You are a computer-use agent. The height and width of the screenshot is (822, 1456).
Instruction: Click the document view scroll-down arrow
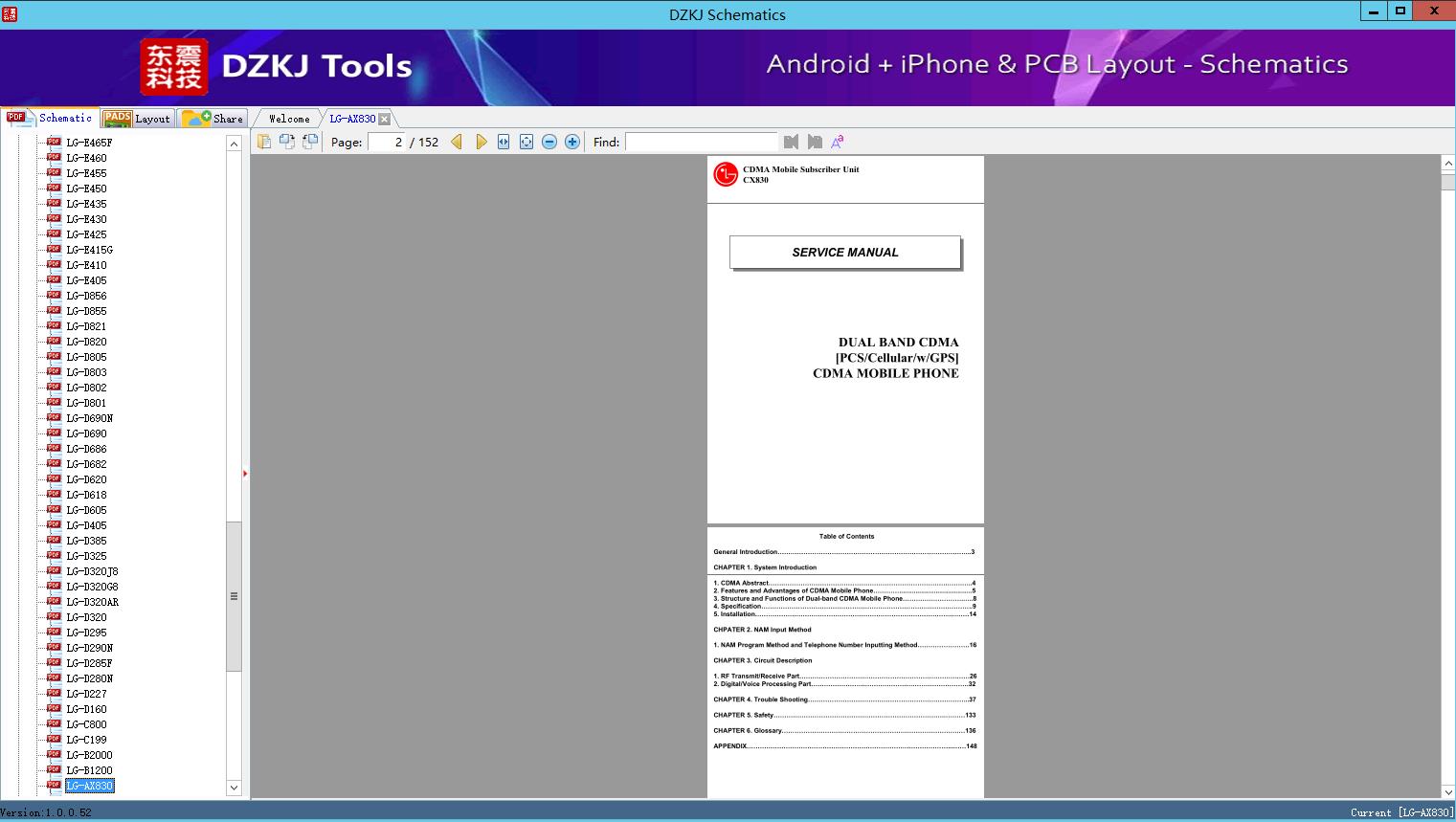pos(1448,790)
